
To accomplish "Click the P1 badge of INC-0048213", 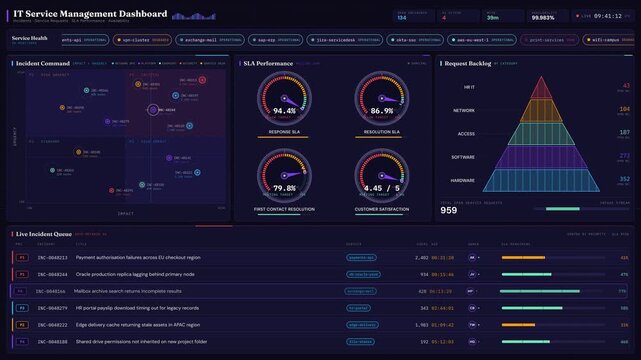I will click(22, 258).
